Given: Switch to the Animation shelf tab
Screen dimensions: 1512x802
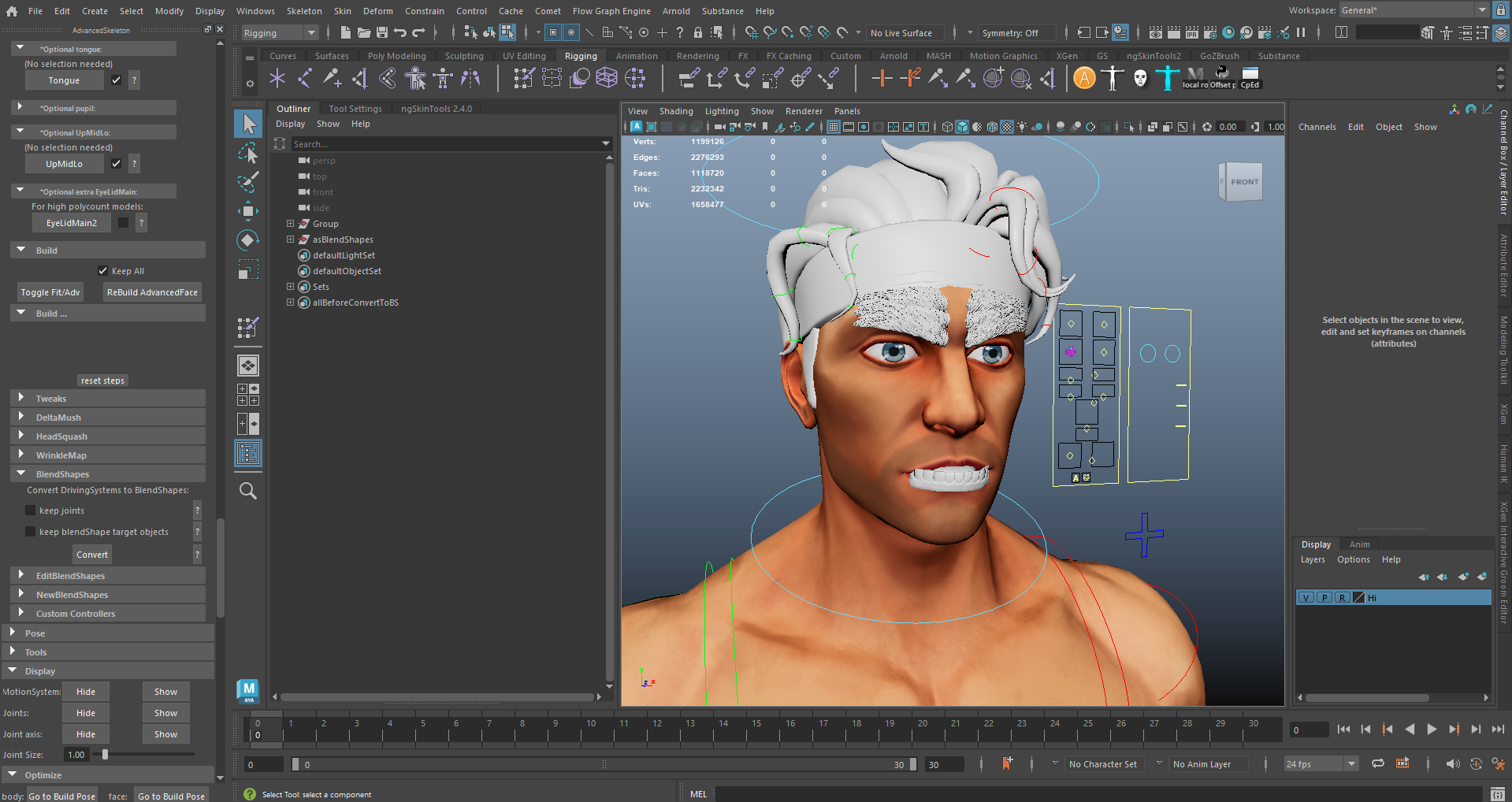Looking at the screenshot, I should 636,56.
